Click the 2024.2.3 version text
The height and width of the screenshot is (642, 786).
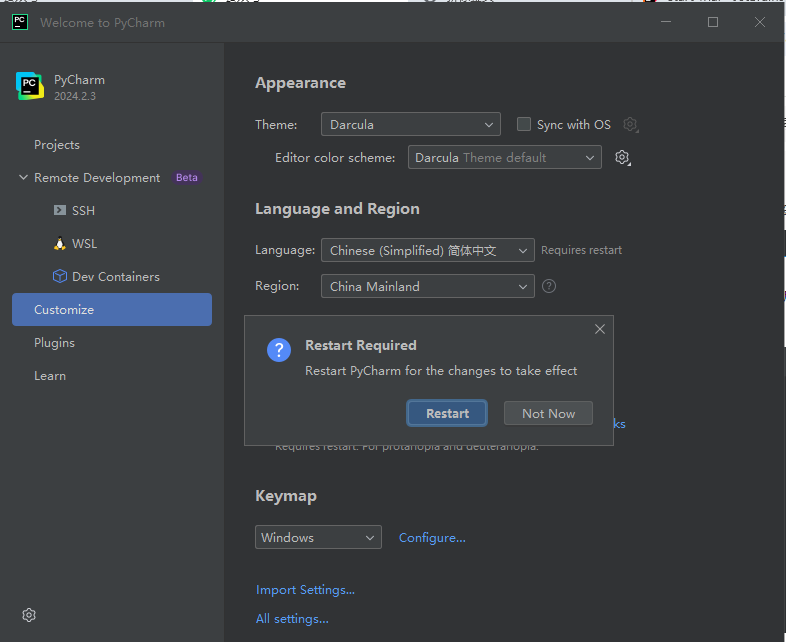tap(75, 96)
